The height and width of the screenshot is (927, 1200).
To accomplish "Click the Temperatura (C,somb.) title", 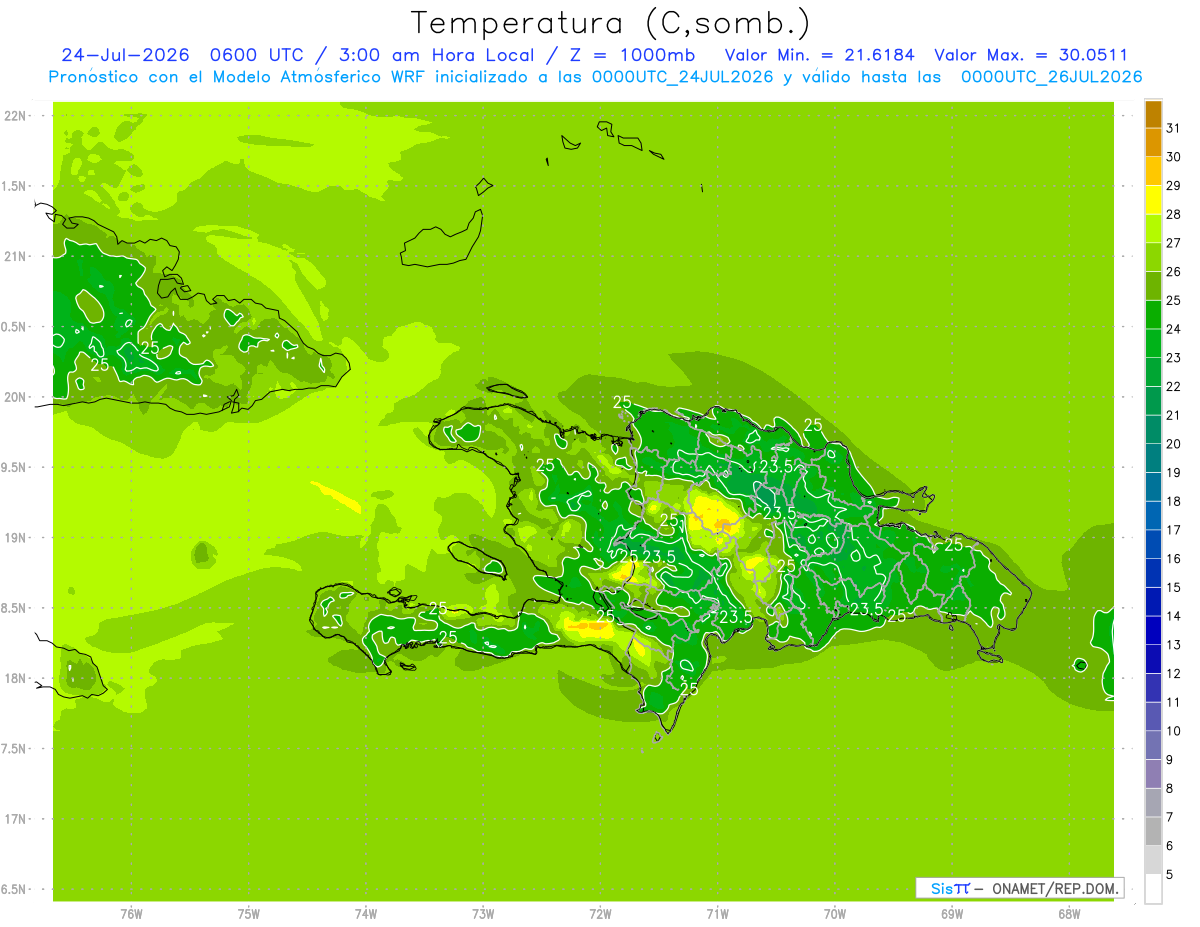I will coord(611,22).
